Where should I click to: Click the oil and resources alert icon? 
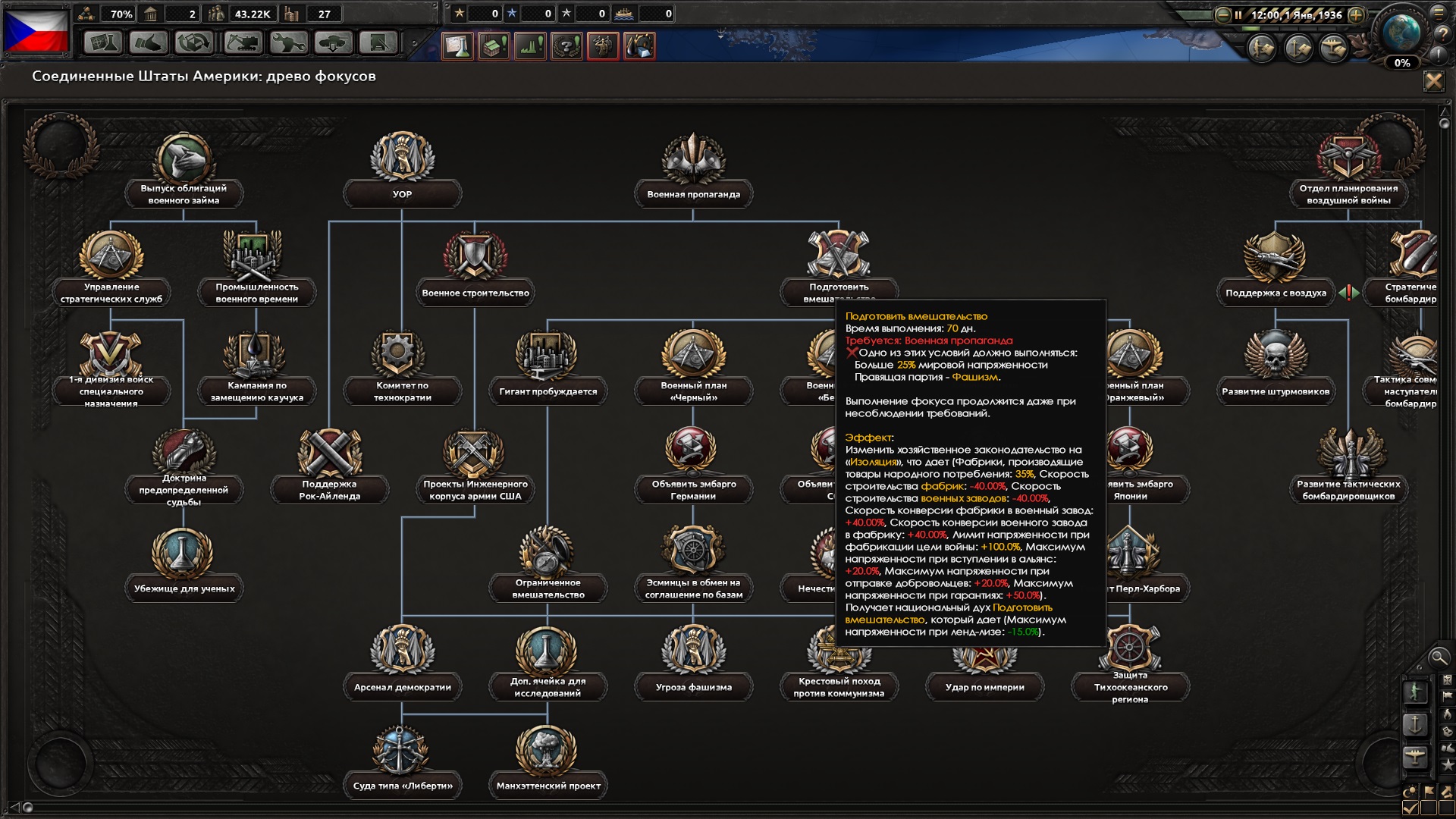639,45
